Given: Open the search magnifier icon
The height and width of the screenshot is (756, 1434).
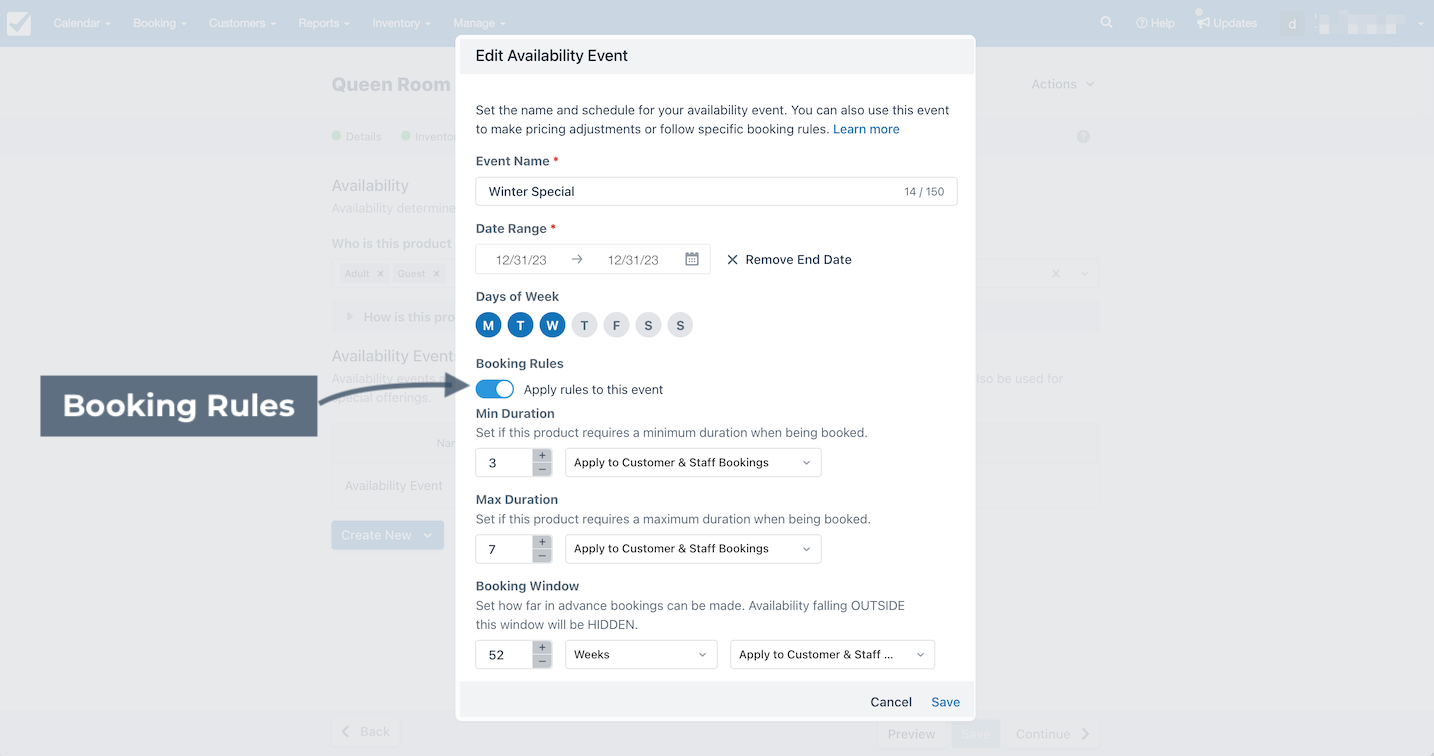Looking at the screenshot, I should (x=1106, y=22).
